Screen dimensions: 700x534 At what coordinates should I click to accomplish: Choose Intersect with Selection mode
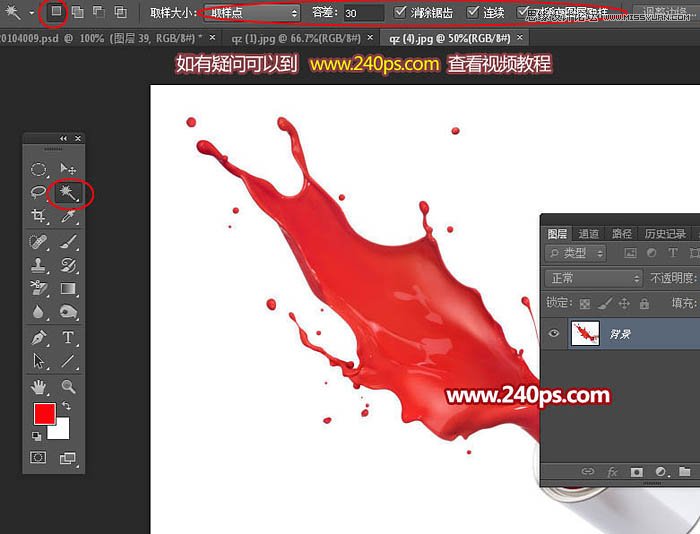(120, 12)
